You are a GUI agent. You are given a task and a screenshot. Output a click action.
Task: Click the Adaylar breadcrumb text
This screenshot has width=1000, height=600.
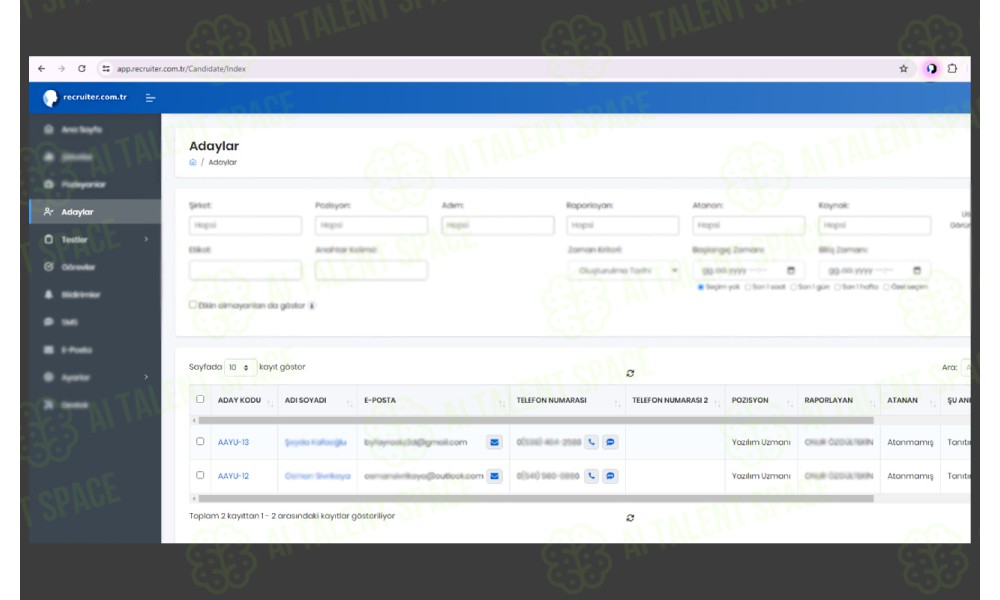[223, 163]
